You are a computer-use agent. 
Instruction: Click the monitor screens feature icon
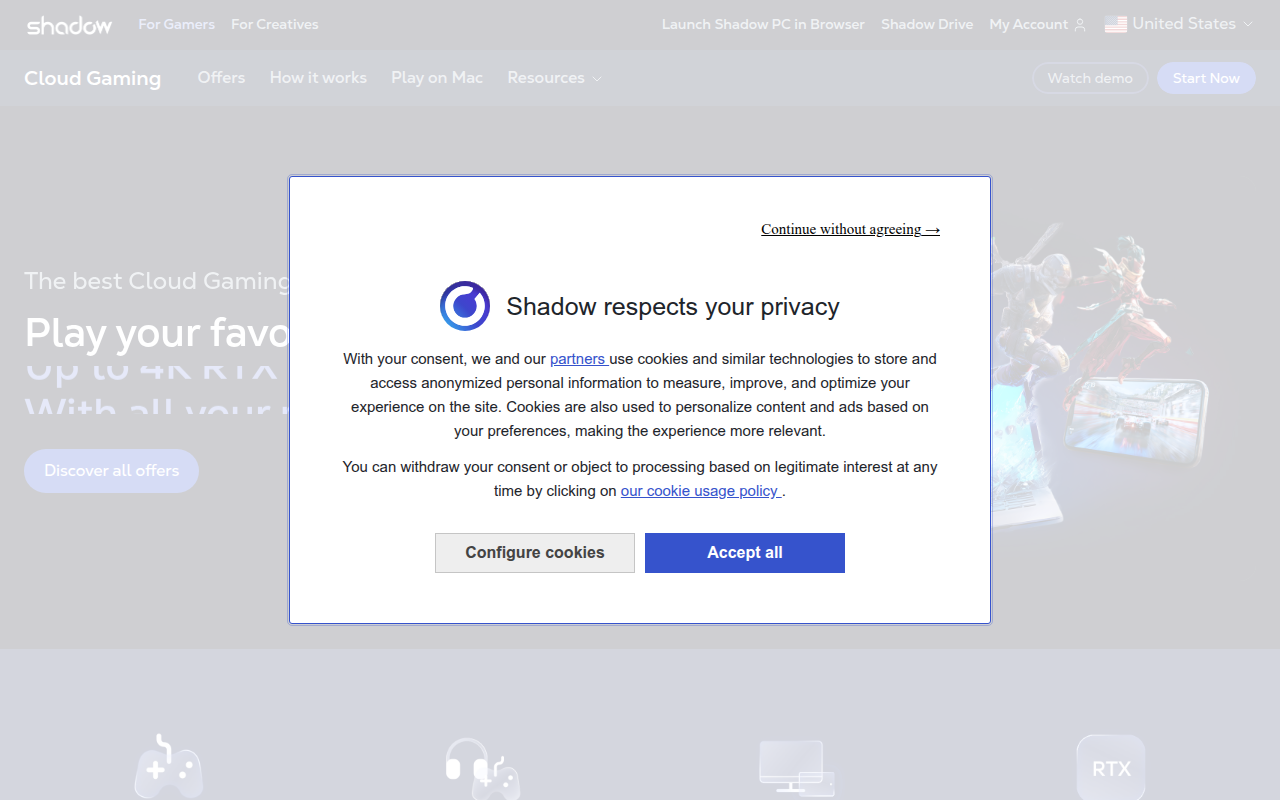pyautogui.click(x=797, y=767)
